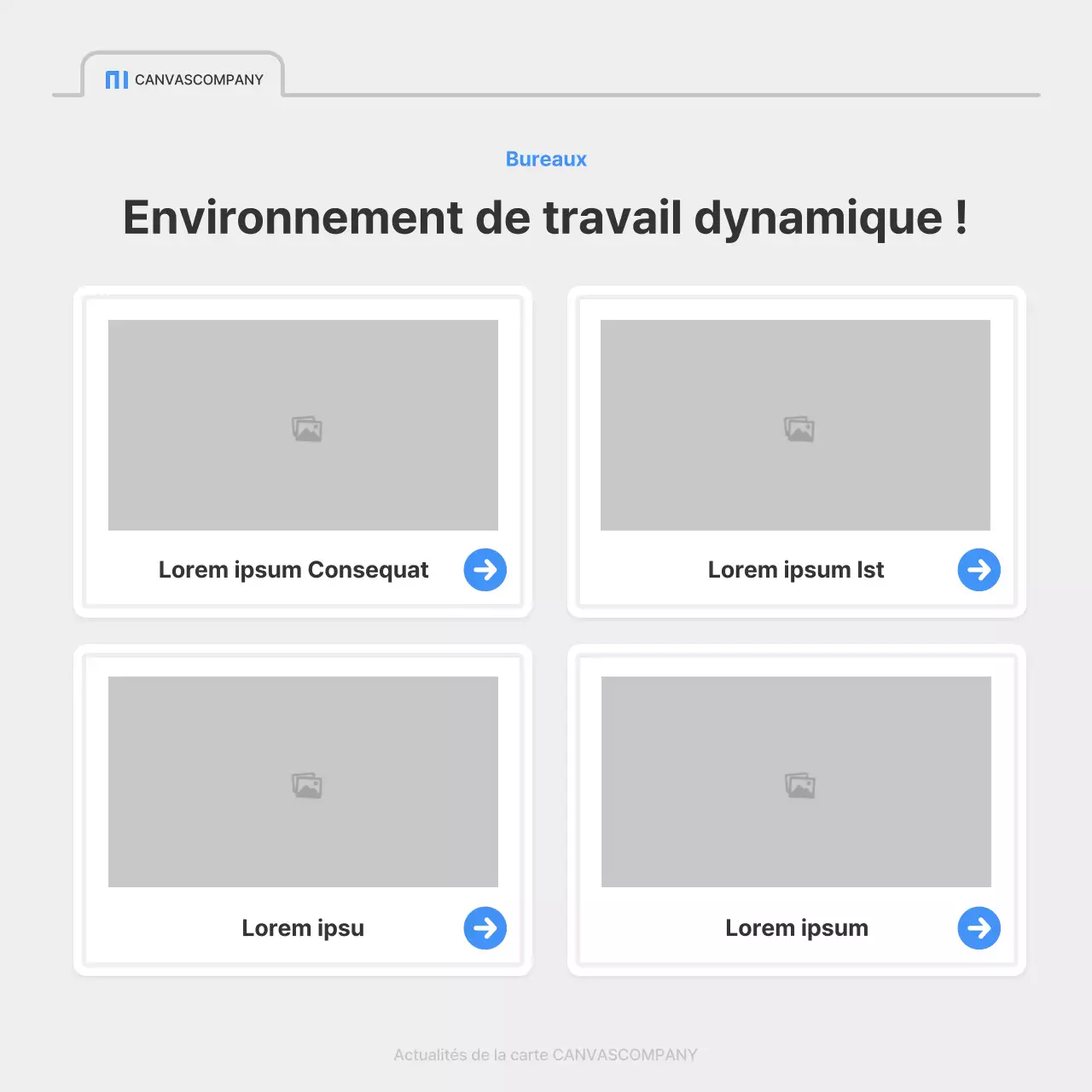Click the image icon on bottom-right Lorem ipsum card

coord(799,785)
